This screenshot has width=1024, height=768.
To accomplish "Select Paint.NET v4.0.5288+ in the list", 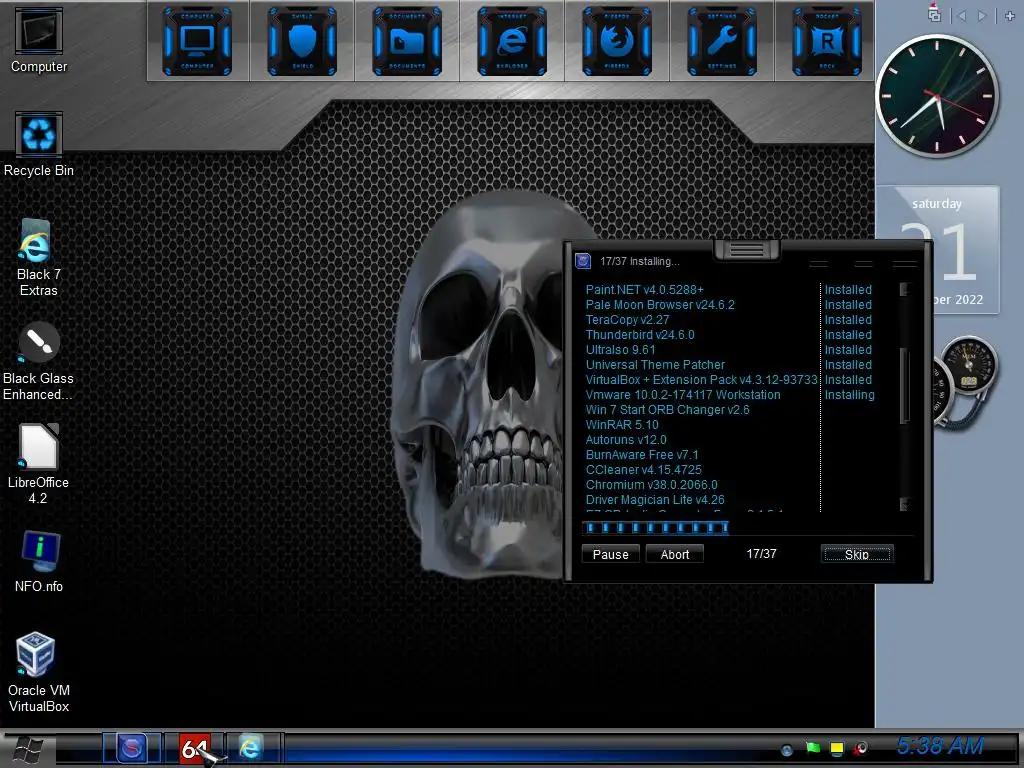I will click(645, 289).
